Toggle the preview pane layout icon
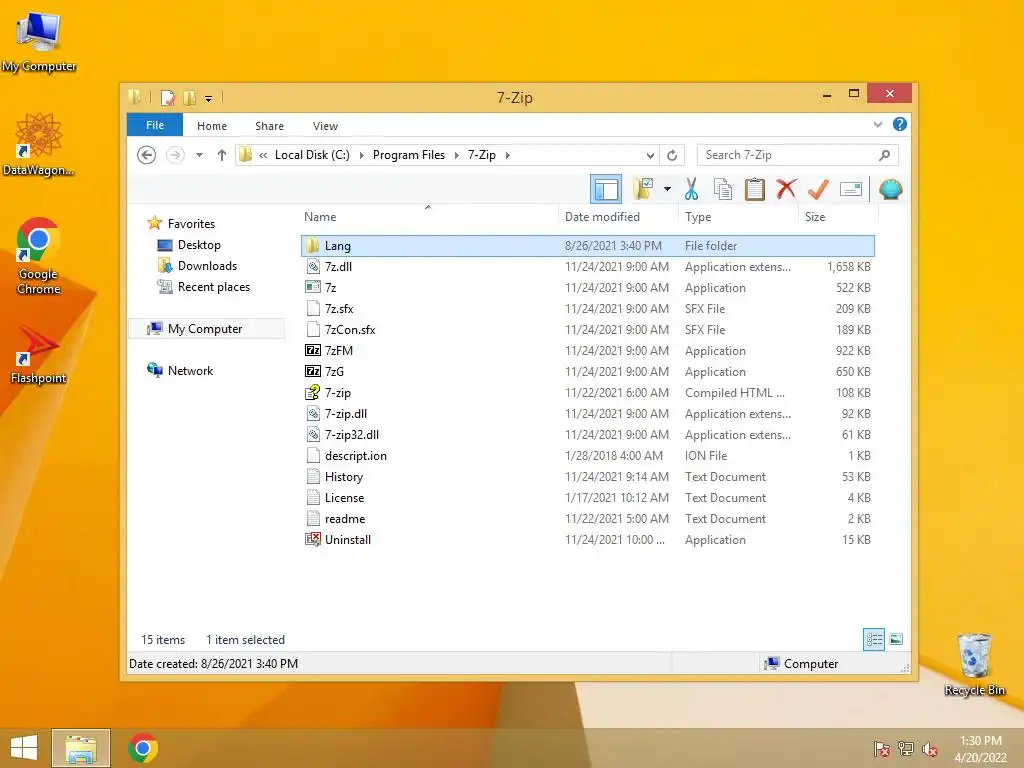Image resolution: width=1024 pixels, height=768 pixels. [x=605, y=189]
